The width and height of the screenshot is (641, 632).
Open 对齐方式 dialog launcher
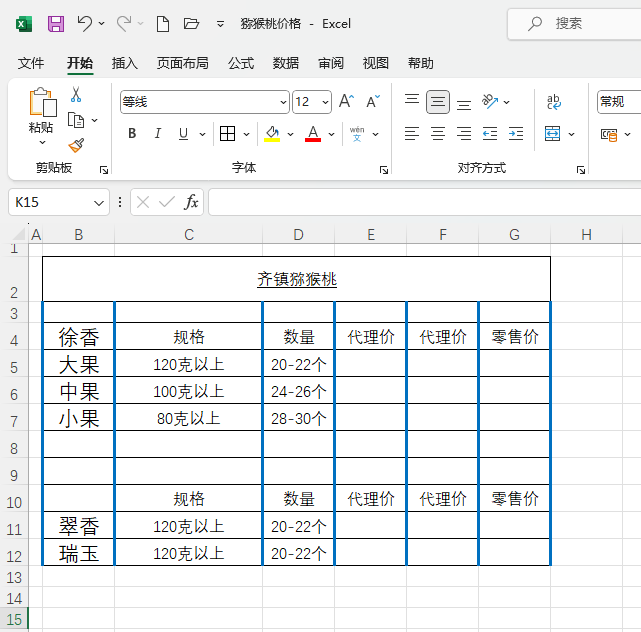580,170
